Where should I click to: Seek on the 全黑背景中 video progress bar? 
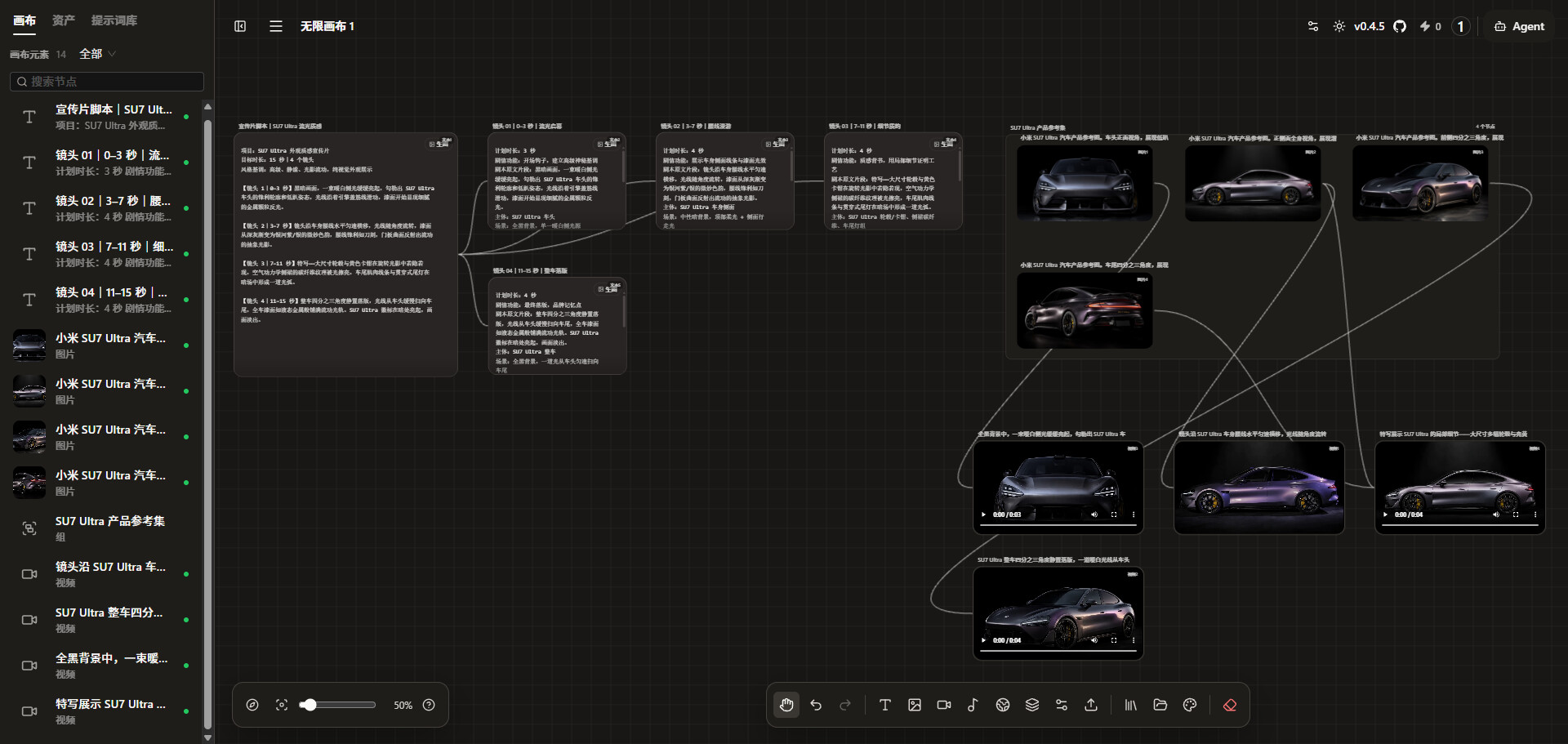pyautogui.click(x=1058, y=524)
